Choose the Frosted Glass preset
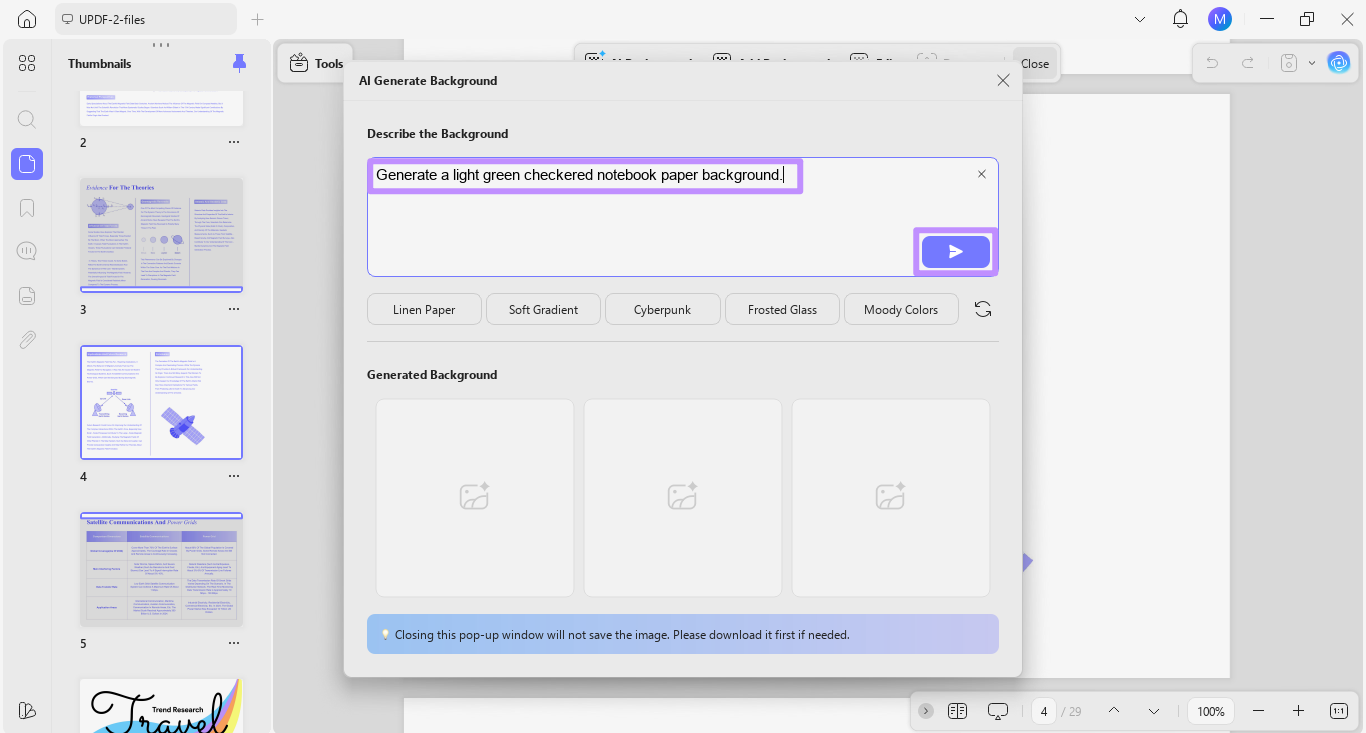 coord(782,309)
